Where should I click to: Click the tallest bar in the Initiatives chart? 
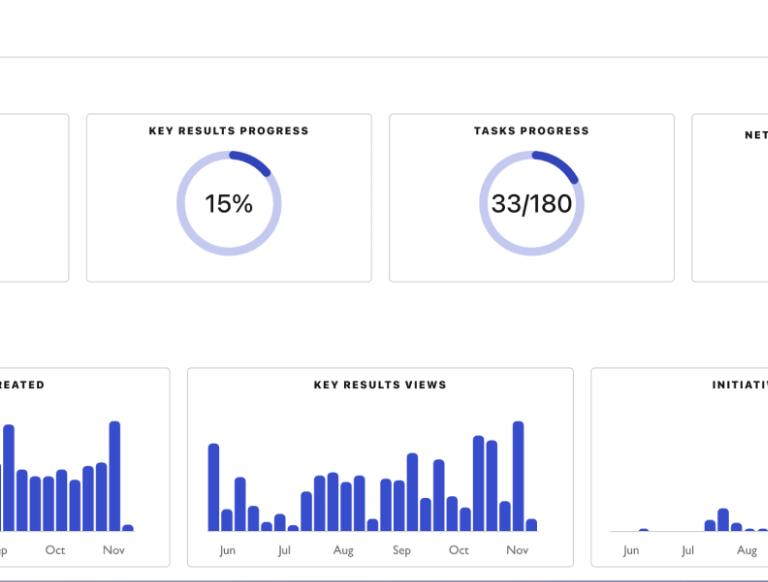(x=723, y=520)
